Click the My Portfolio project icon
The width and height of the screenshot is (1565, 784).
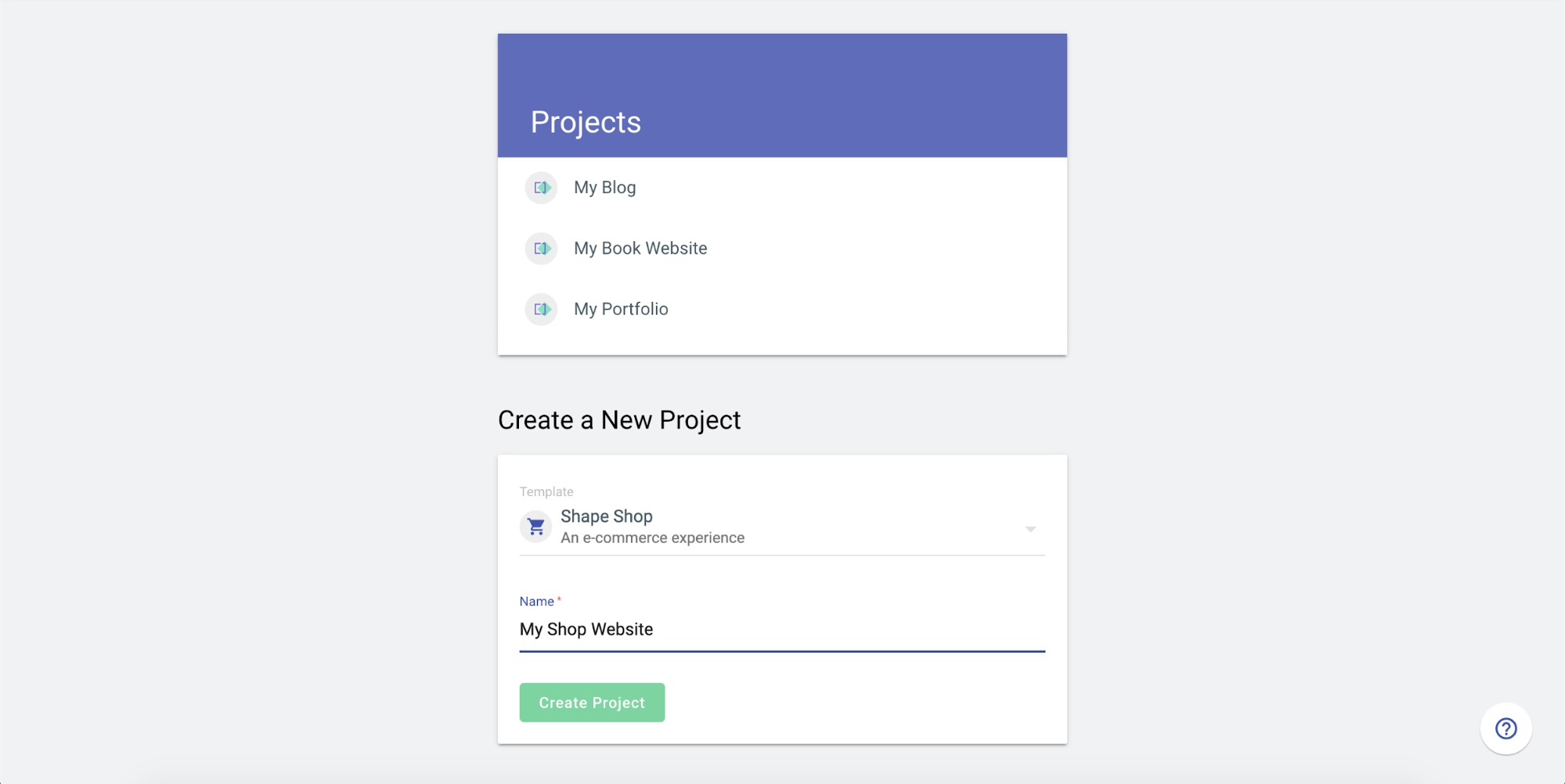(x=541, y=310)
